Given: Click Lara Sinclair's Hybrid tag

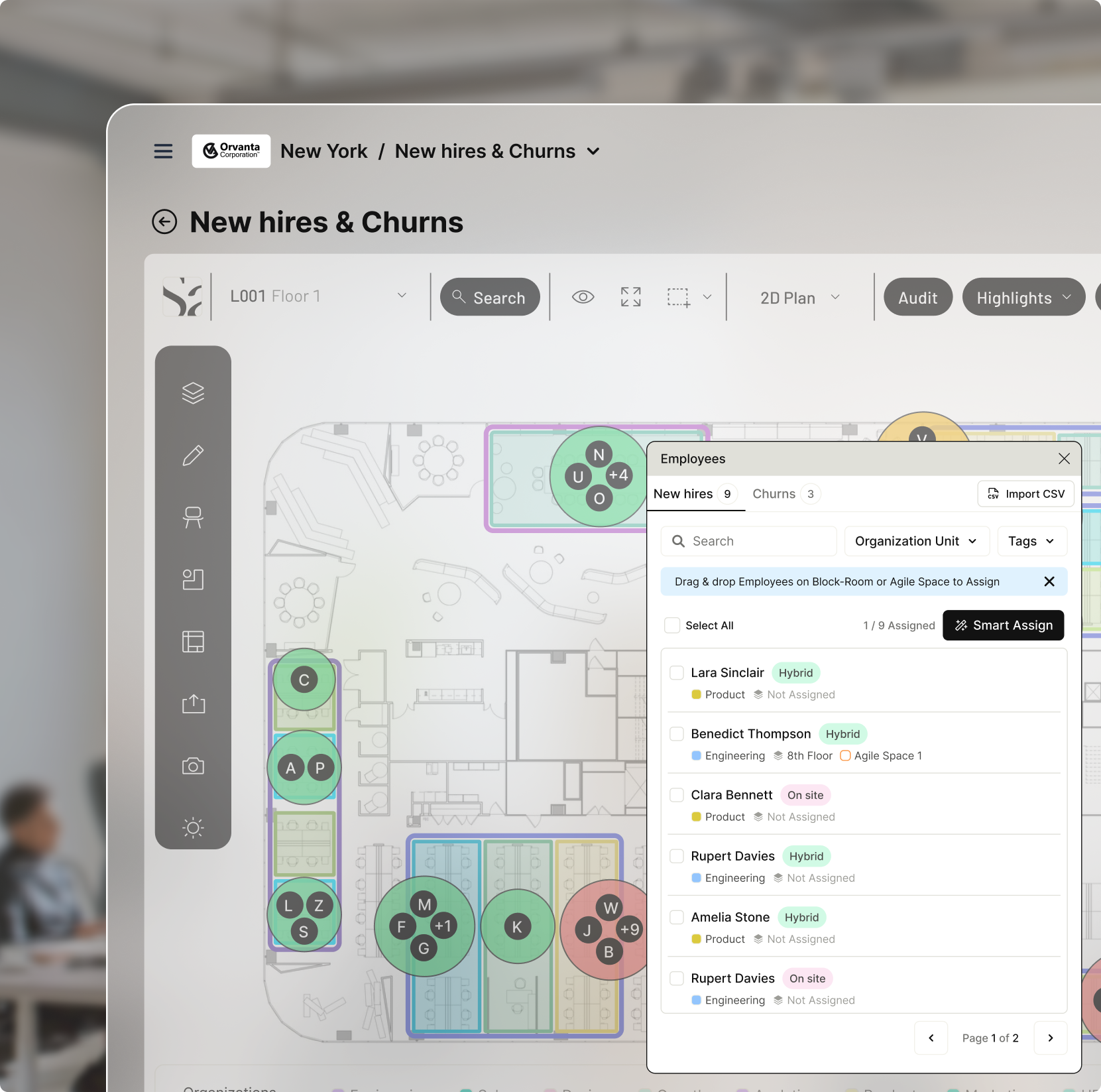Looking at the screenshot, I should tap(795, 673).
